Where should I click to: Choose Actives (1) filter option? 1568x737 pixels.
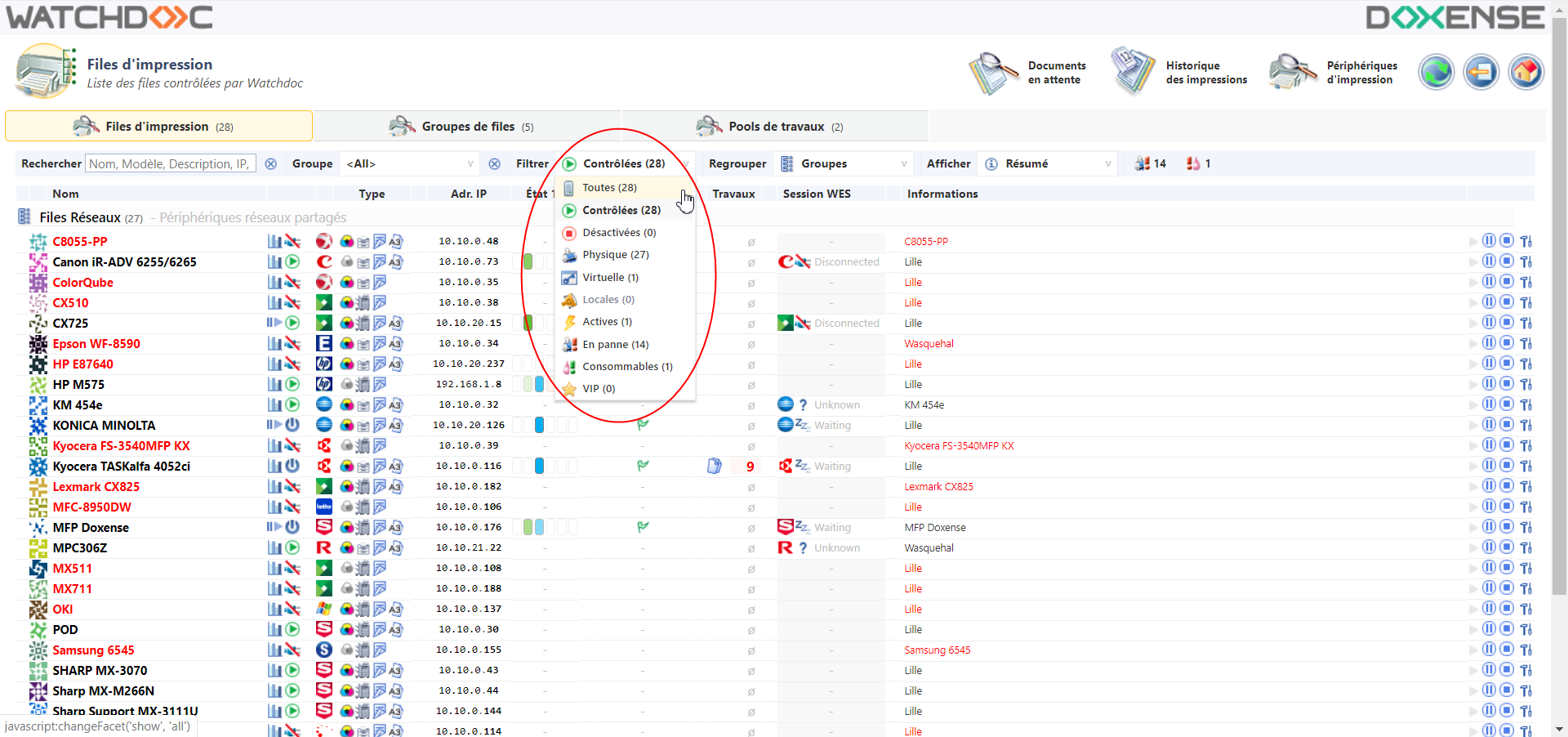click(625, 321)
